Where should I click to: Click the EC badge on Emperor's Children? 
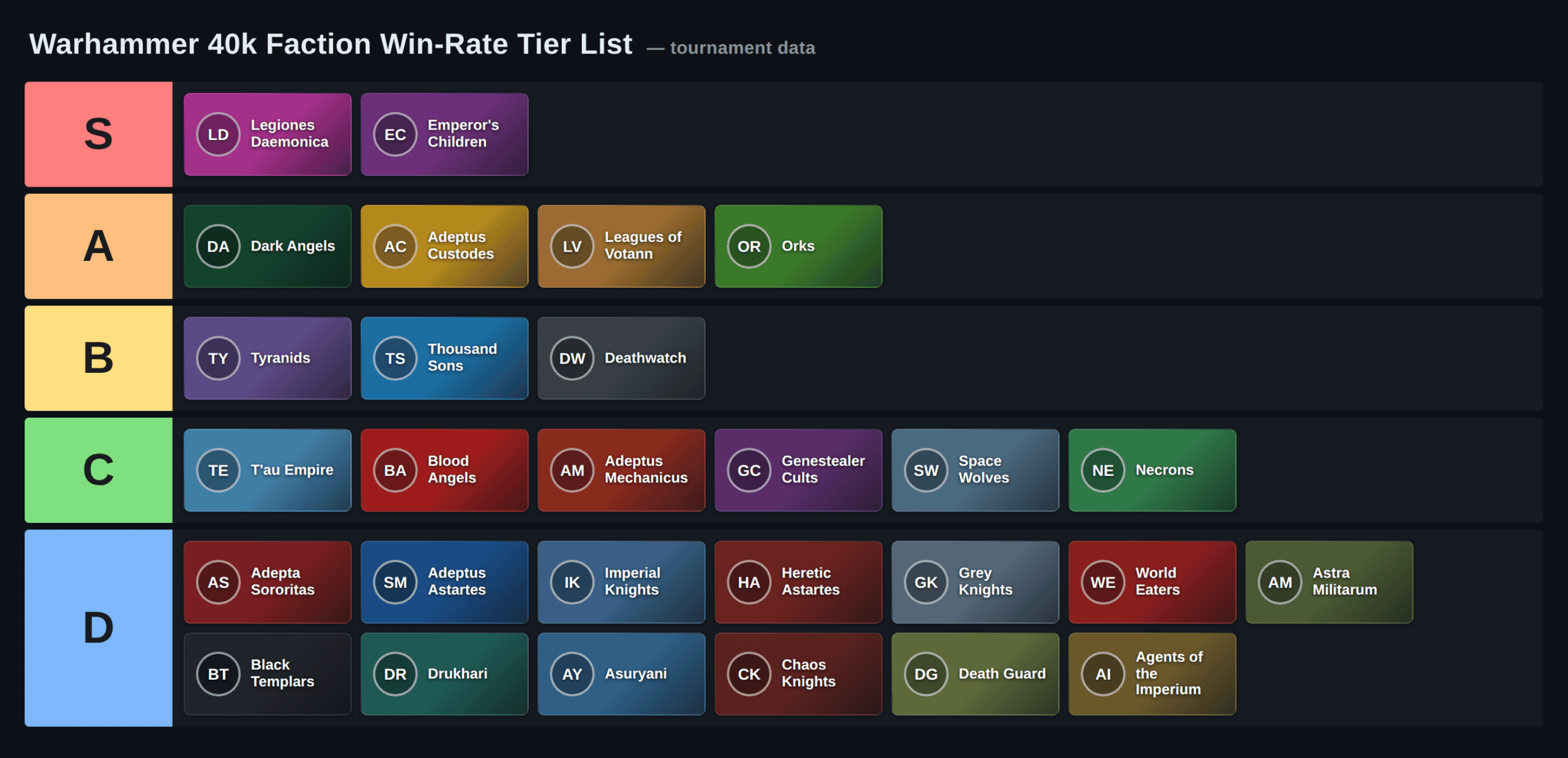395,135
